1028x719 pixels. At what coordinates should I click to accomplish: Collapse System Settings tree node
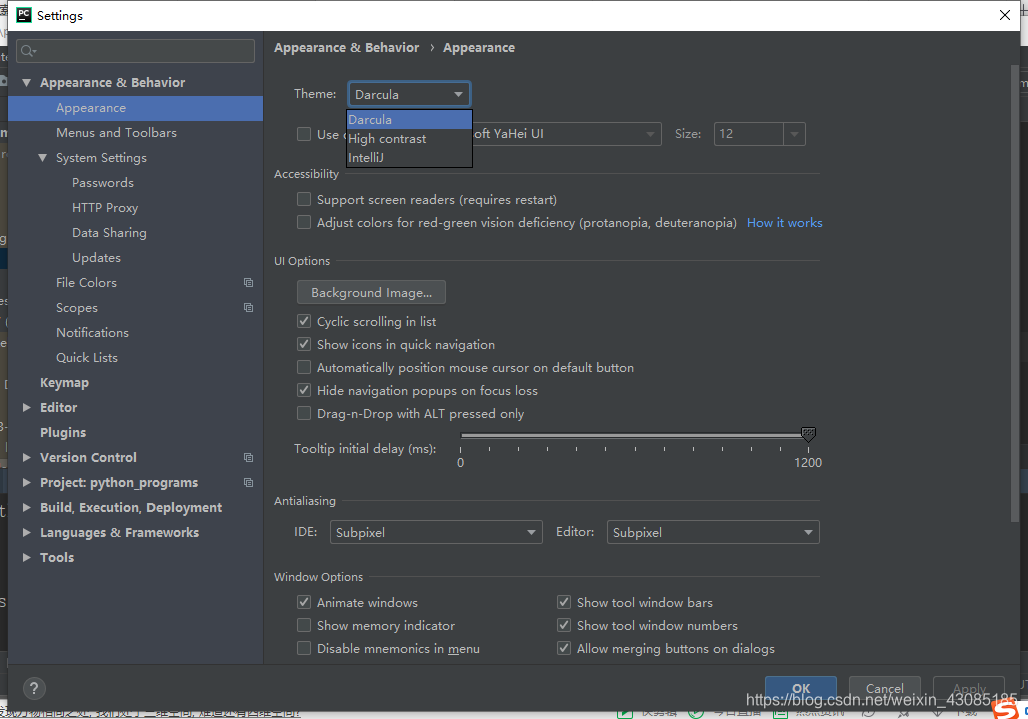click(43, 158)
